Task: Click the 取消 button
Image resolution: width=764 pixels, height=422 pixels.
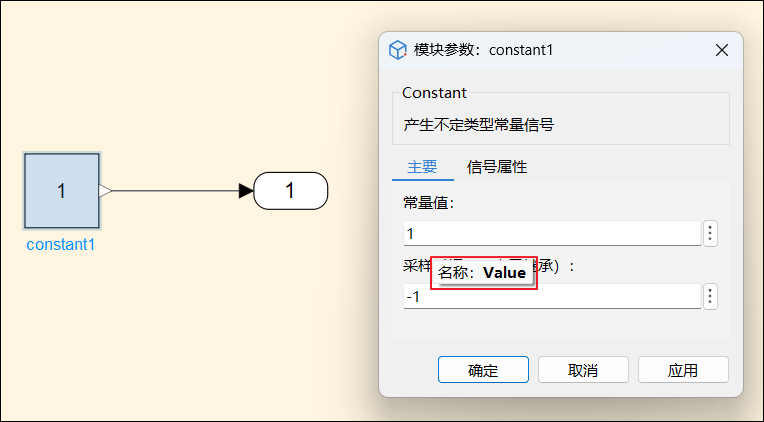Action: pos(583,370)
